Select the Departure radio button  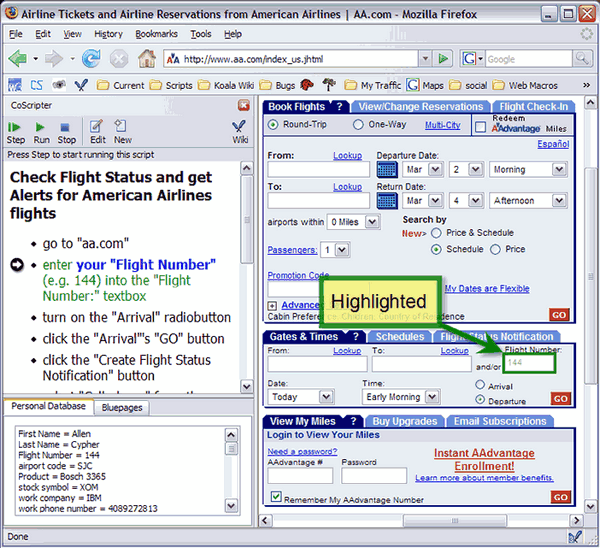click(x=480, y=399)
